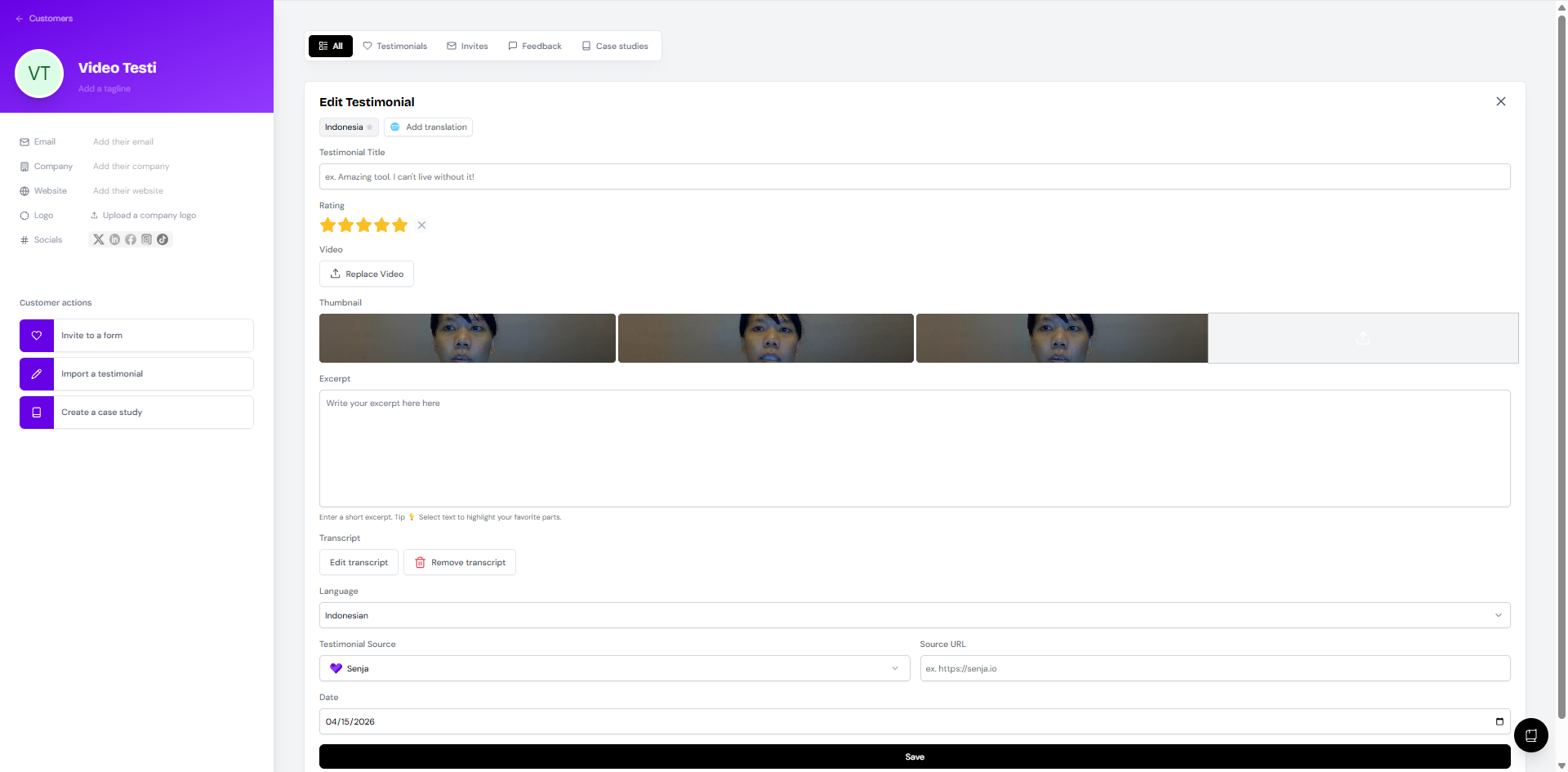
Task: Clear the star rating with the X icon
Action: [x=421, y=225]
